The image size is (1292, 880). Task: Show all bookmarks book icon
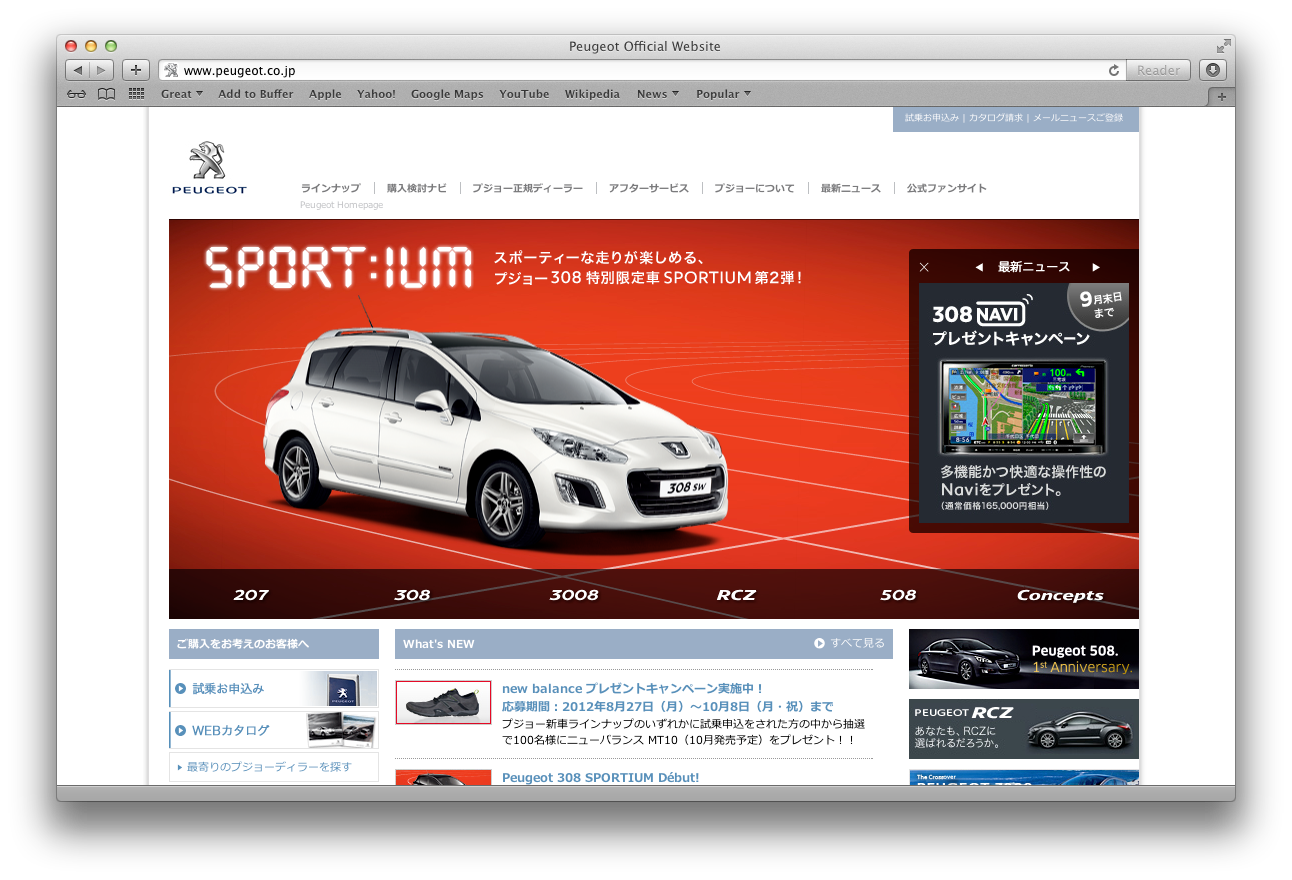tap(106, 94)
